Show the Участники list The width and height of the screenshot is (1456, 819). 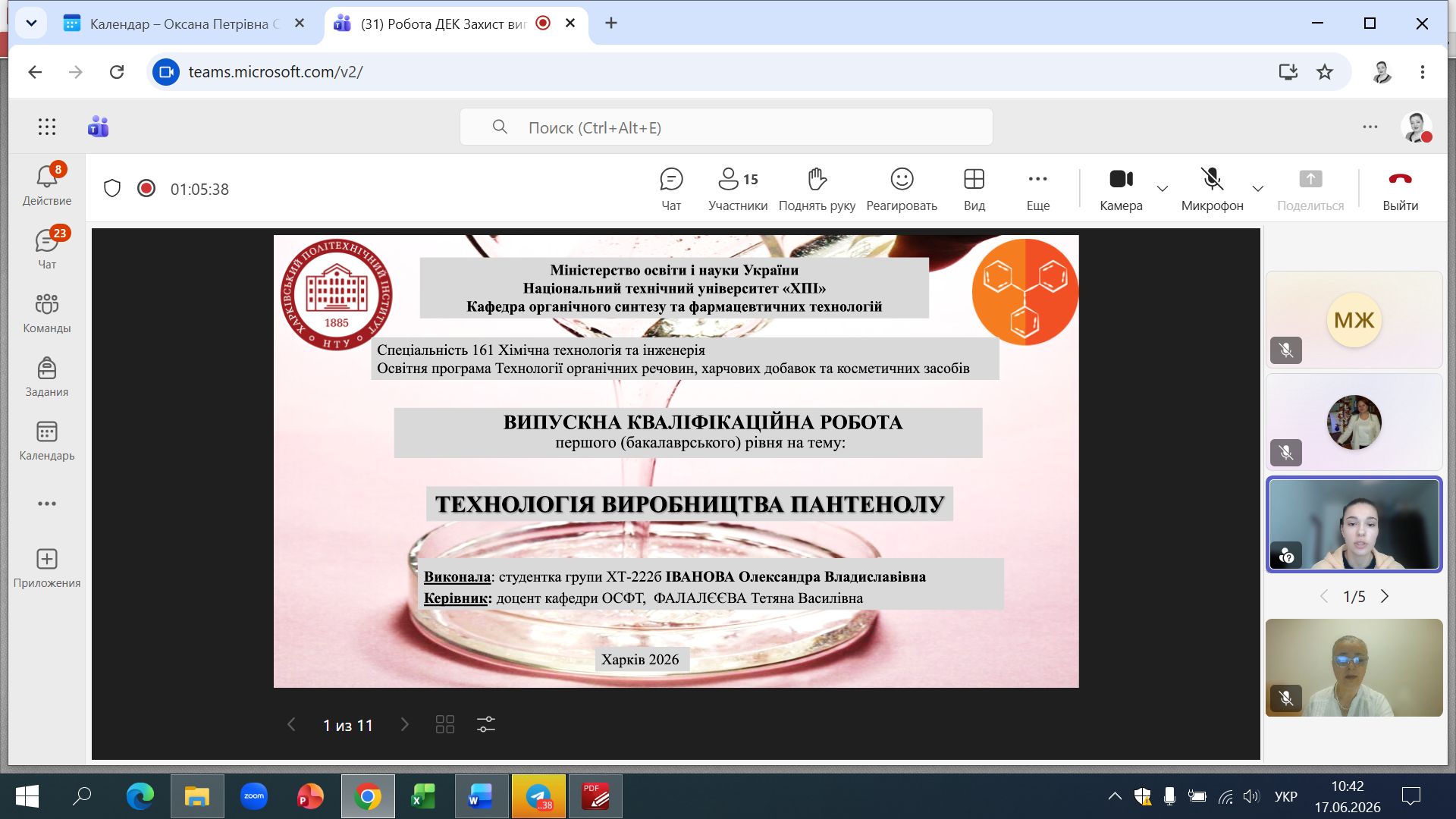(x=738, y=189)
